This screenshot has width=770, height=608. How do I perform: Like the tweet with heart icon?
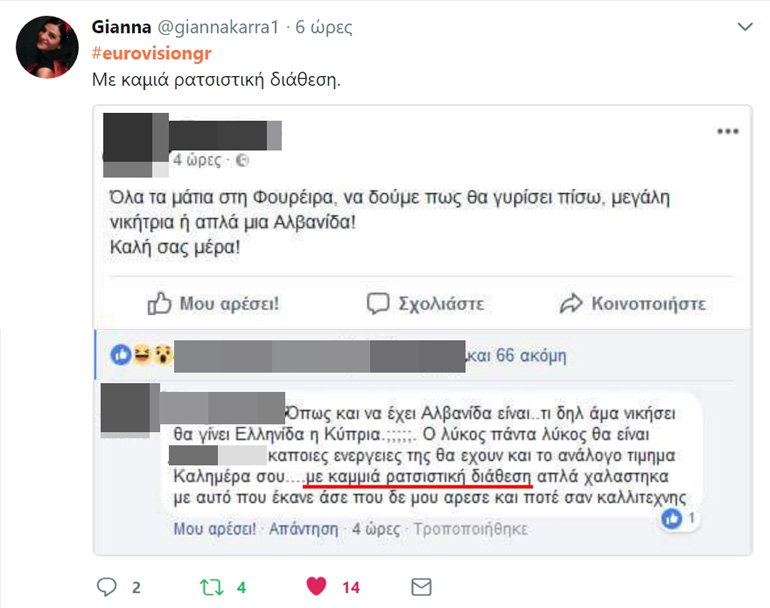tap(316, 586)
